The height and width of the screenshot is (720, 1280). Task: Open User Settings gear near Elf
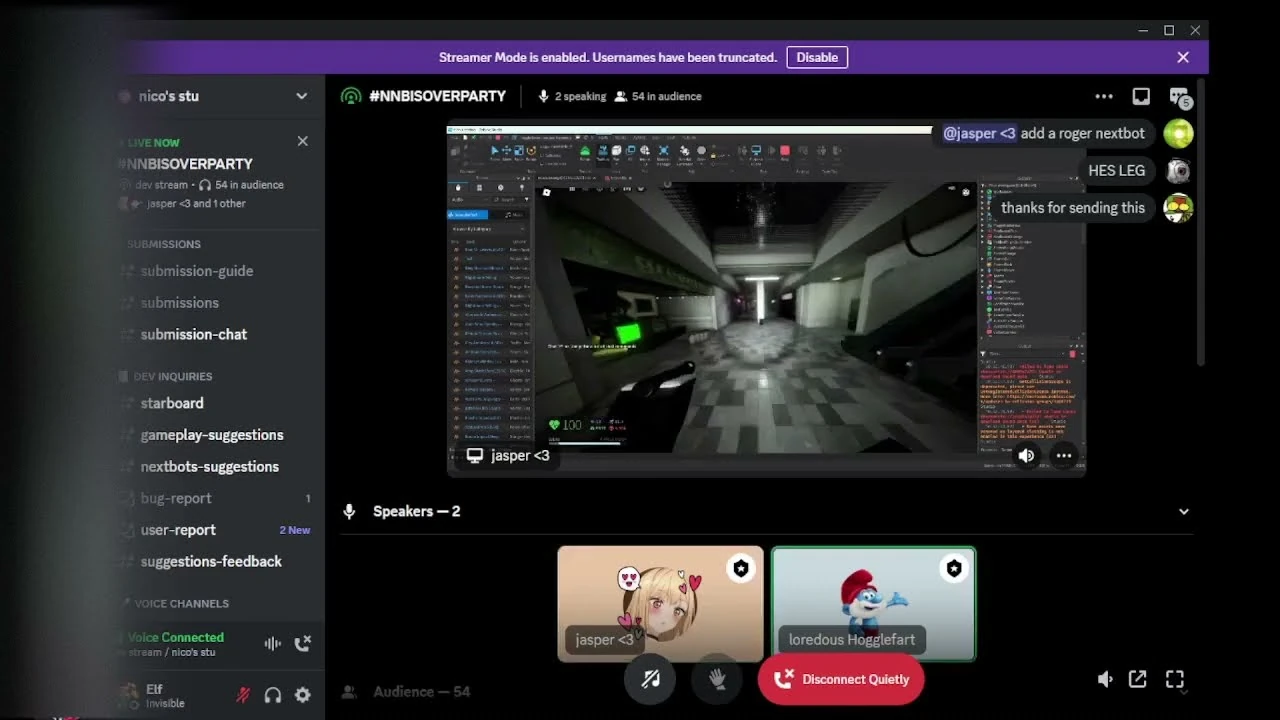[302, 695]
